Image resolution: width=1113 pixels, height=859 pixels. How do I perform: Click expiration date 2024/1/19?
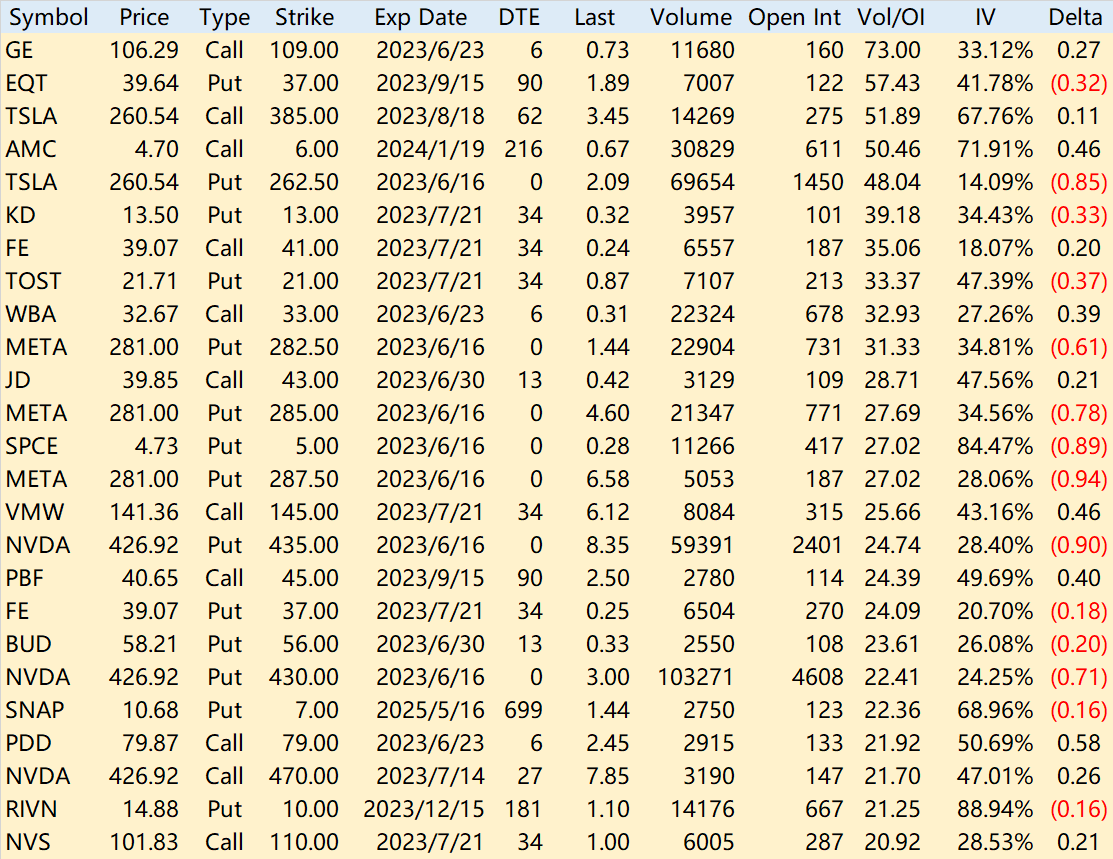click(x=430, y=149)
